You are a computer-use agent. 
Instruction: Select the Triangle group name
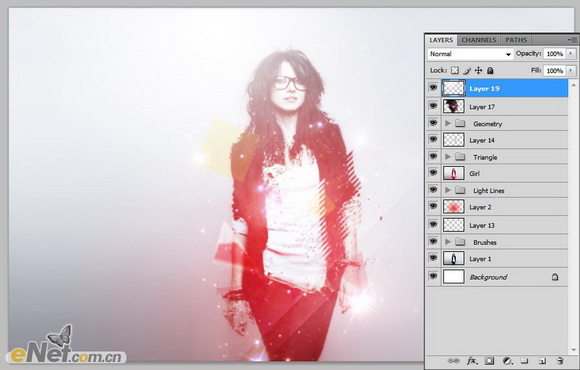485,157
